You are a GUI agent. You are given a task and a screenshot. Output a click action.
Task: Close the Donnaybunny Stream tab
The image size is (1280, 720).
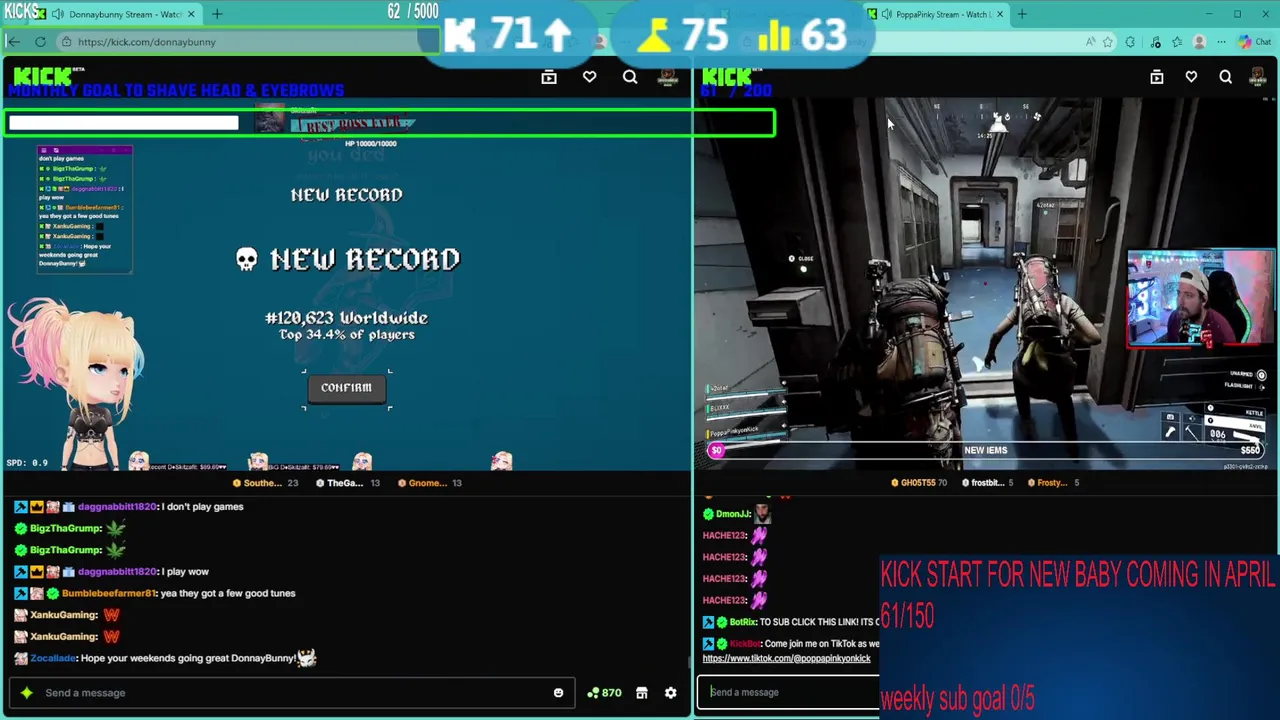(x=191, y=14)
